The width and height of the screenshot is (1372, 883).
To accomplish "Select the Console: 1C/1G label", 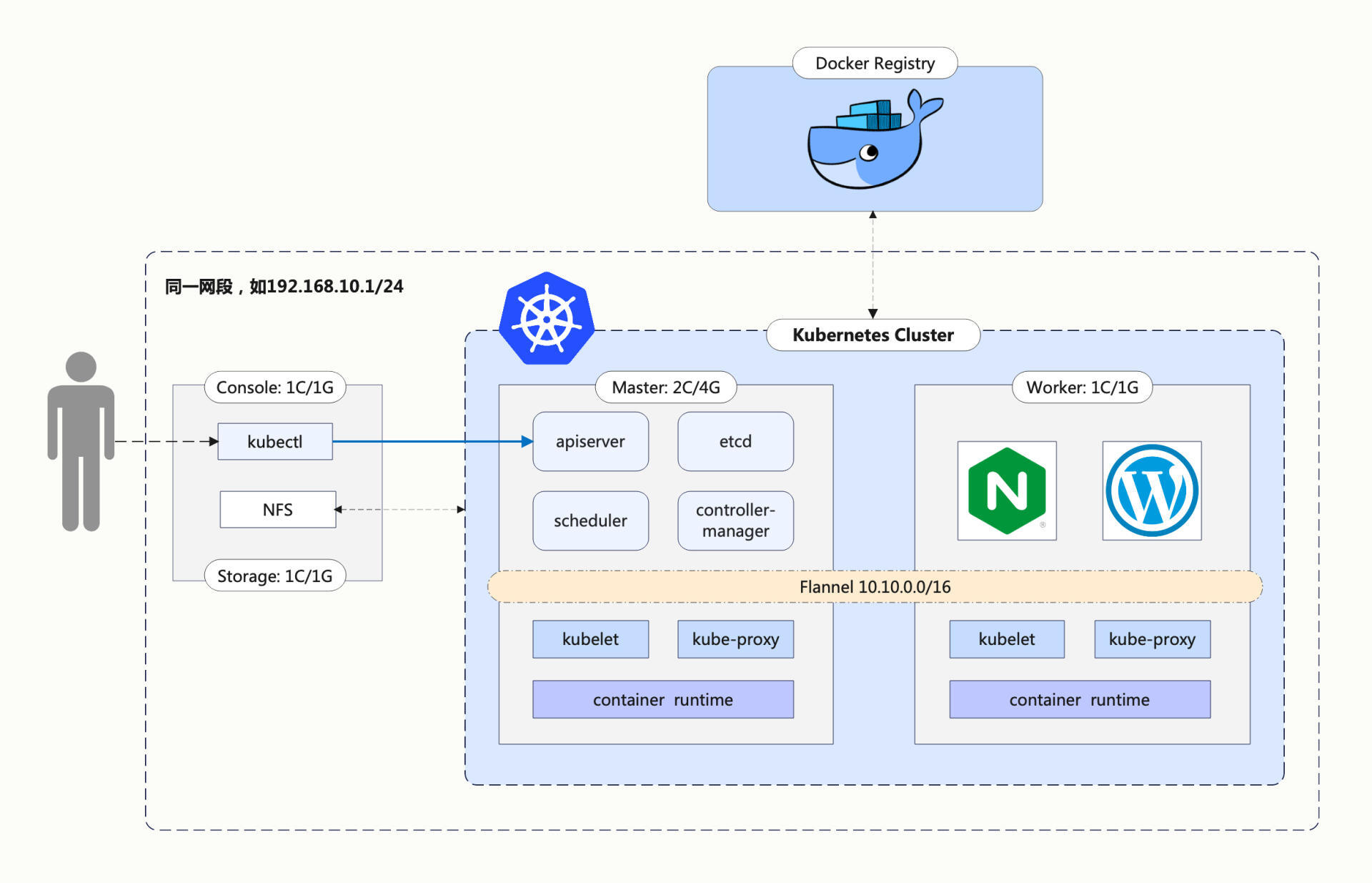I will 275,387.
